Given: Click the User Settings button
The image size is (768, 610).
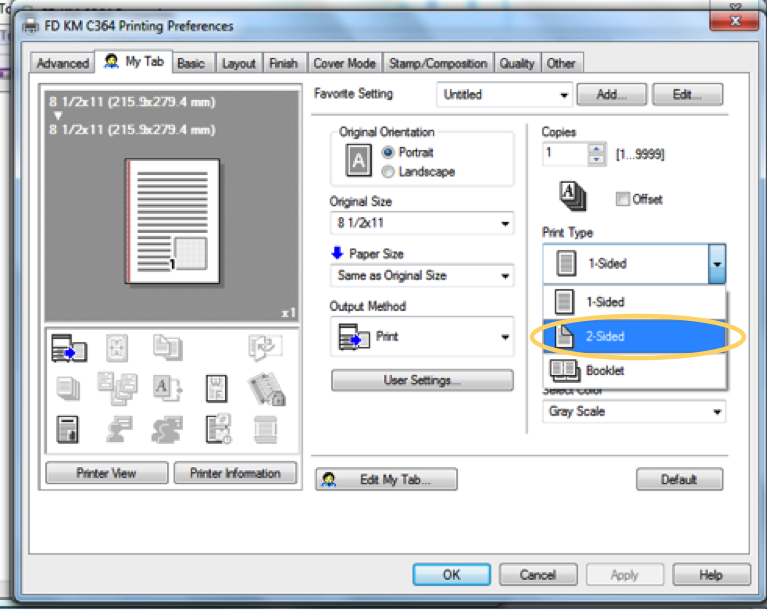Looking at the screenshot, I should [x=421, y=380].
